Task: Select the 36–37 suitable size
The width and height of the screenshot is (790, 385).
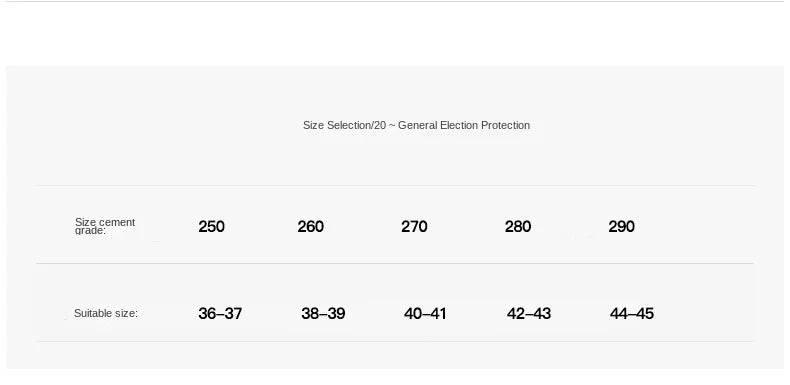Action: 220,313
